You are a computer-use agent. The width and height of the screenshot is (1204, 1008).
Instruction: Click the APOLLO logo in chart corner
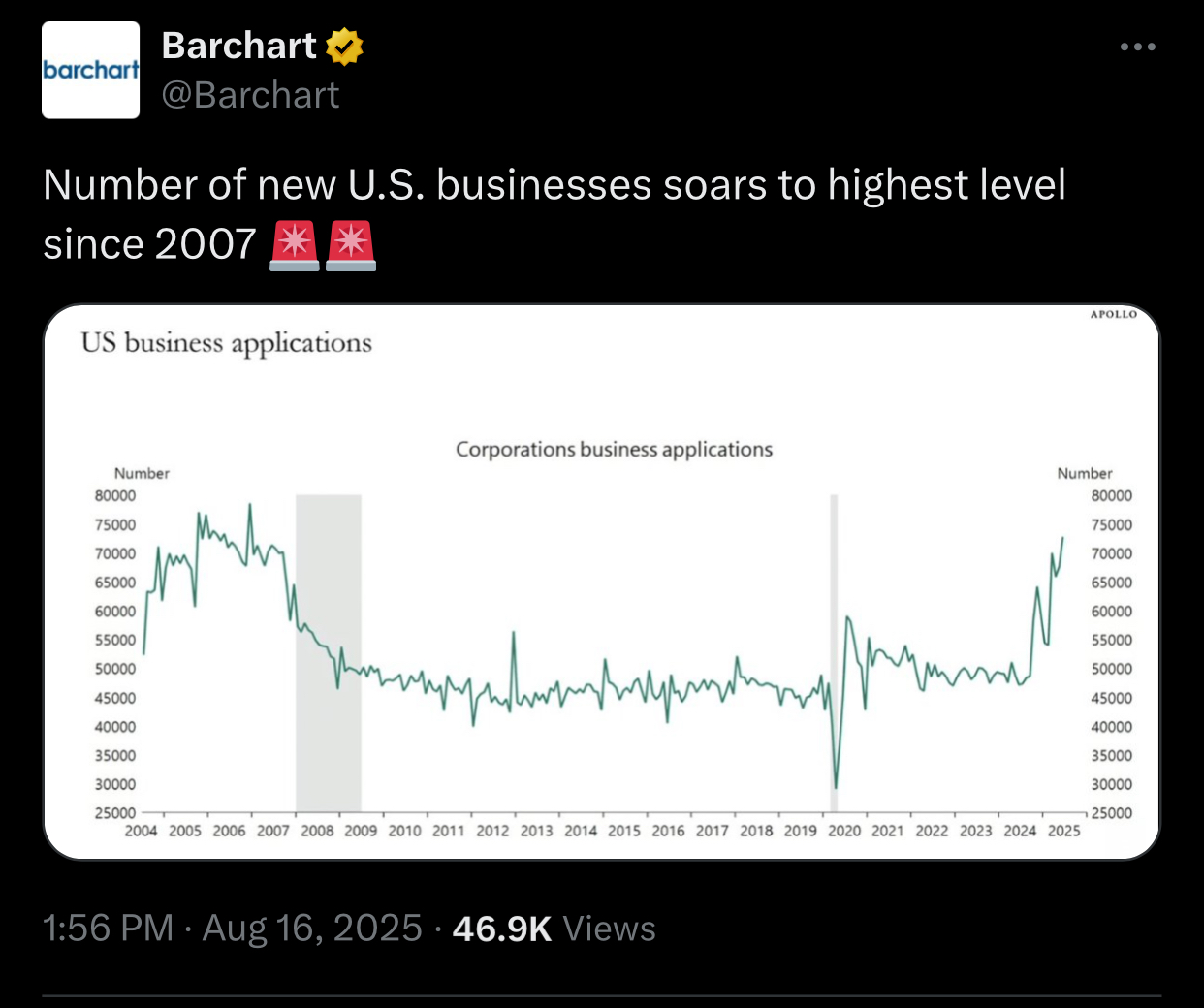pyautogui.click(x=1113, y=314)
